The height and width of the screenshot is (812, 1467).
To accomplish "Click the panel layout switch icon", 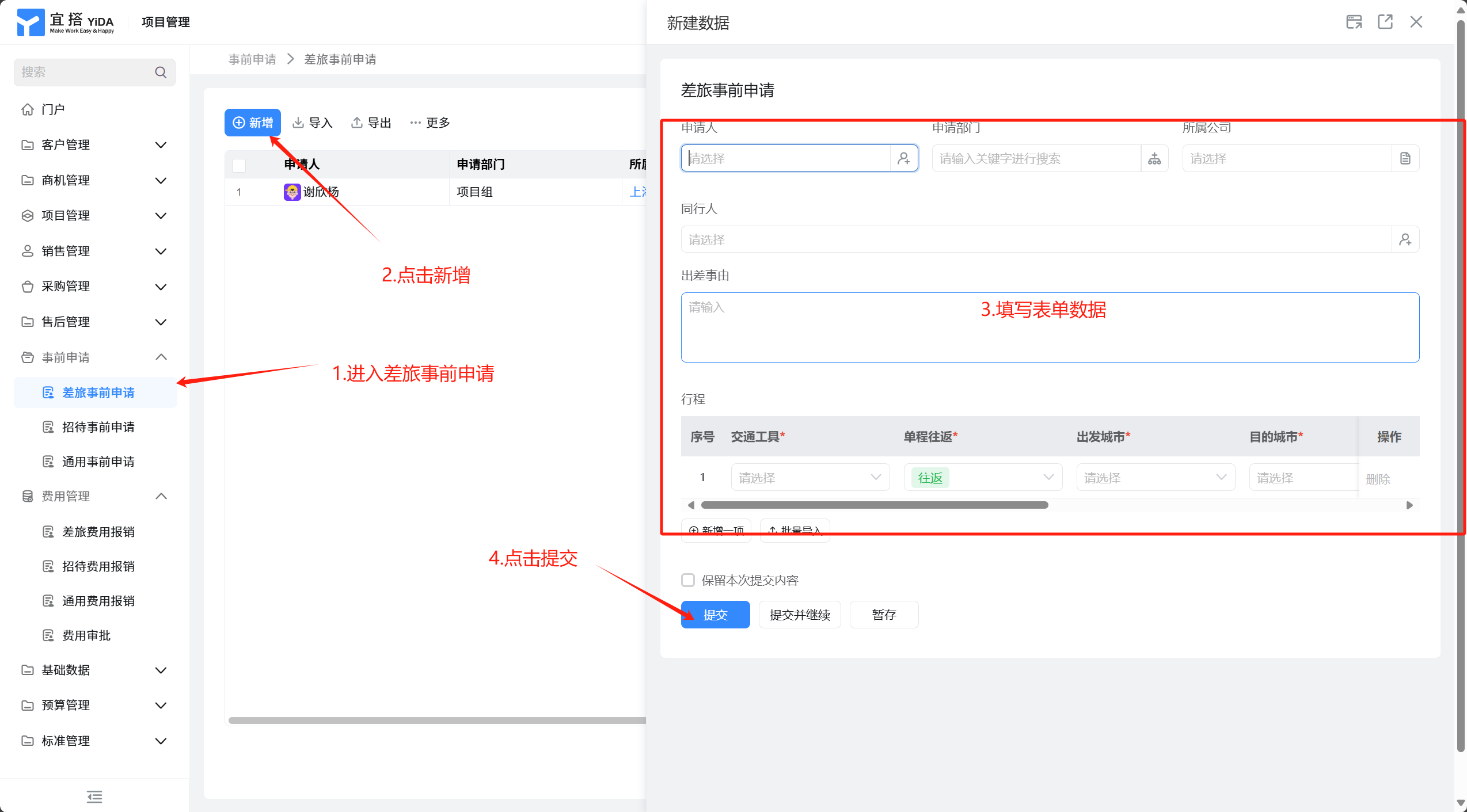I will tap(1354, 22).
